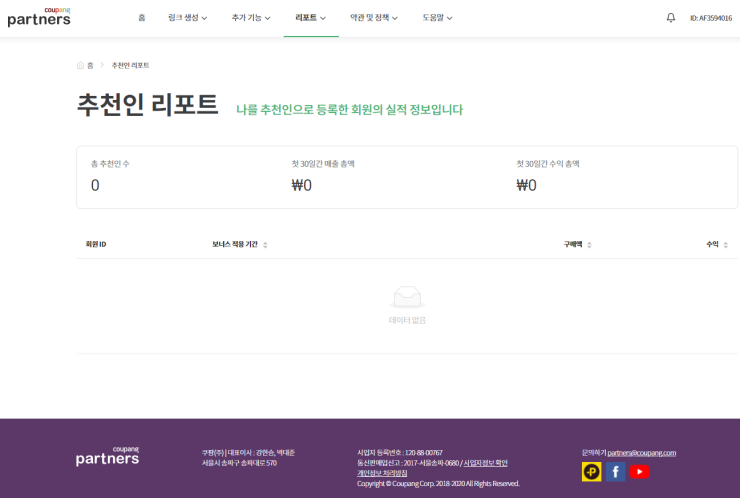The height and width of the screenshot is (498, 740).
Task: Open the notification bell icon
Action: tap(671, 18)
